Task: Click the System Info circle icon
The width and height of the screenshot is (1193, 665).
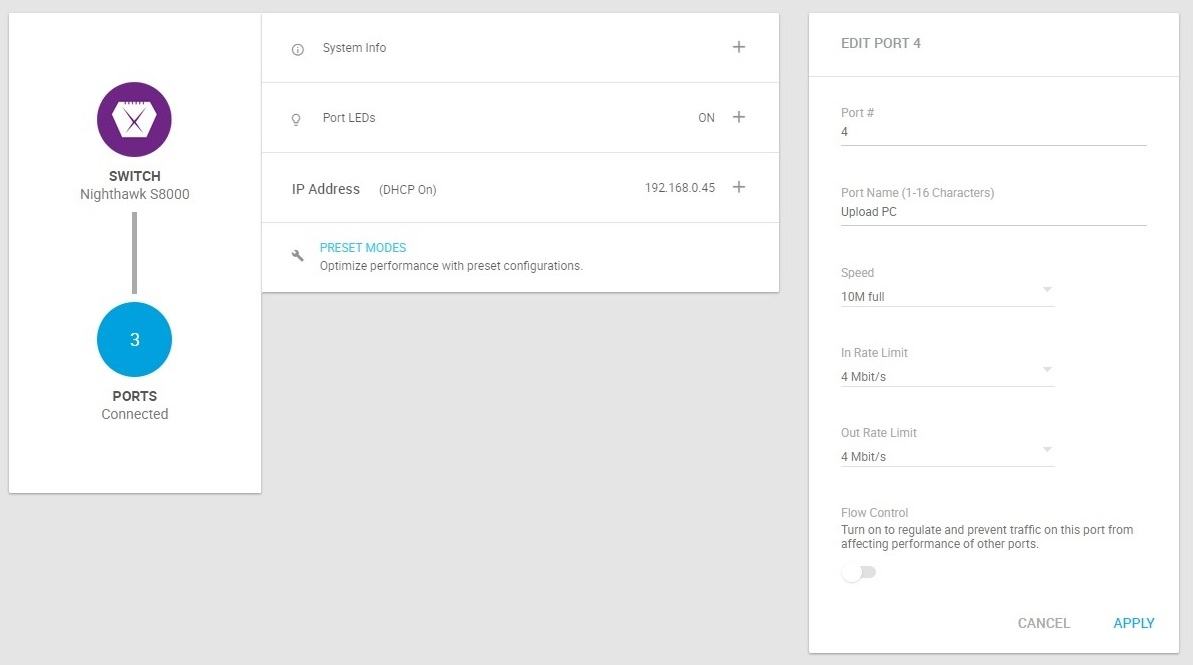Action: 297,49
